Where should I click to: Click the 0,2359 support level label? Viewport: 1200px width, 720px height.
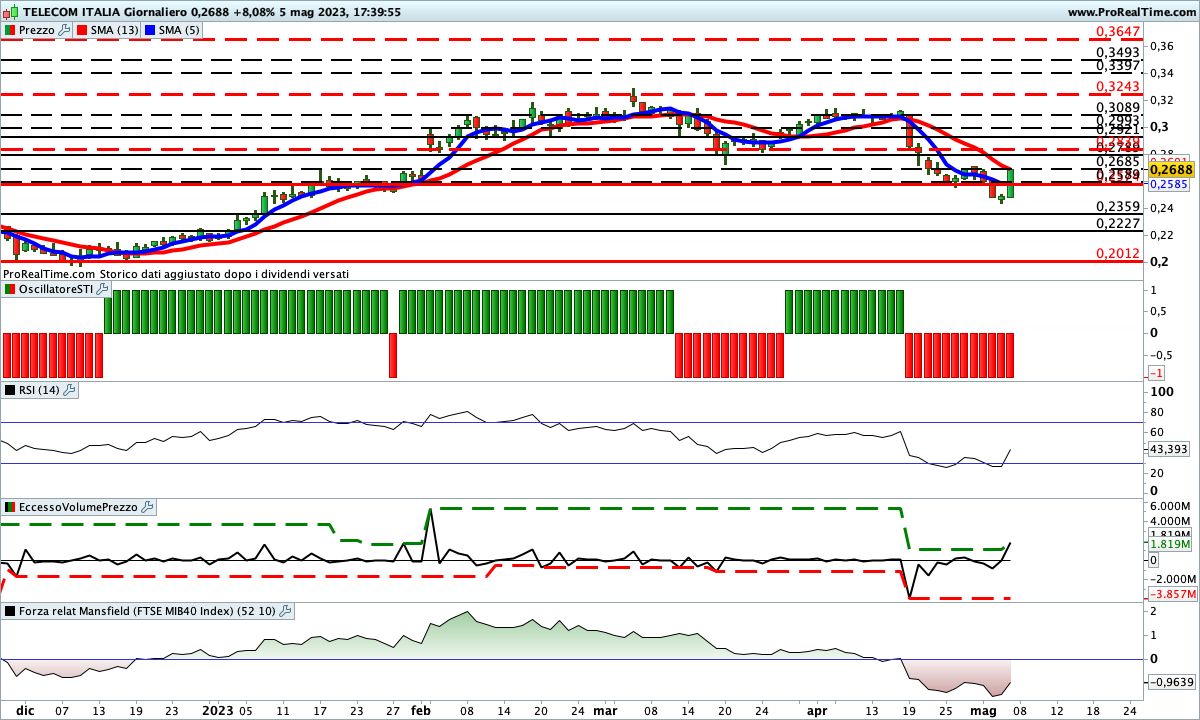pos(1118,206)
